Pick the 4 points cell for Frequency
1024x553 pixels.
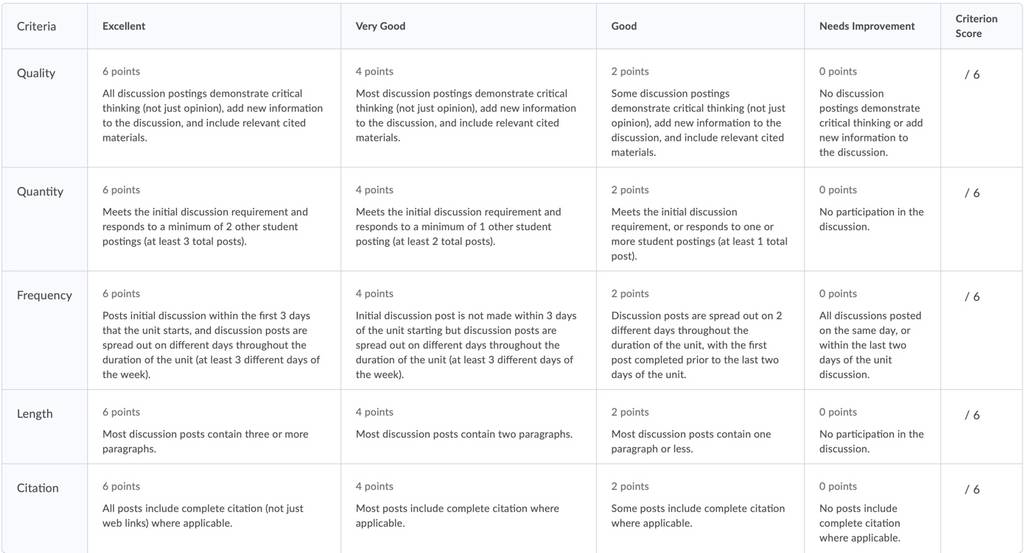tap(468, 331)
